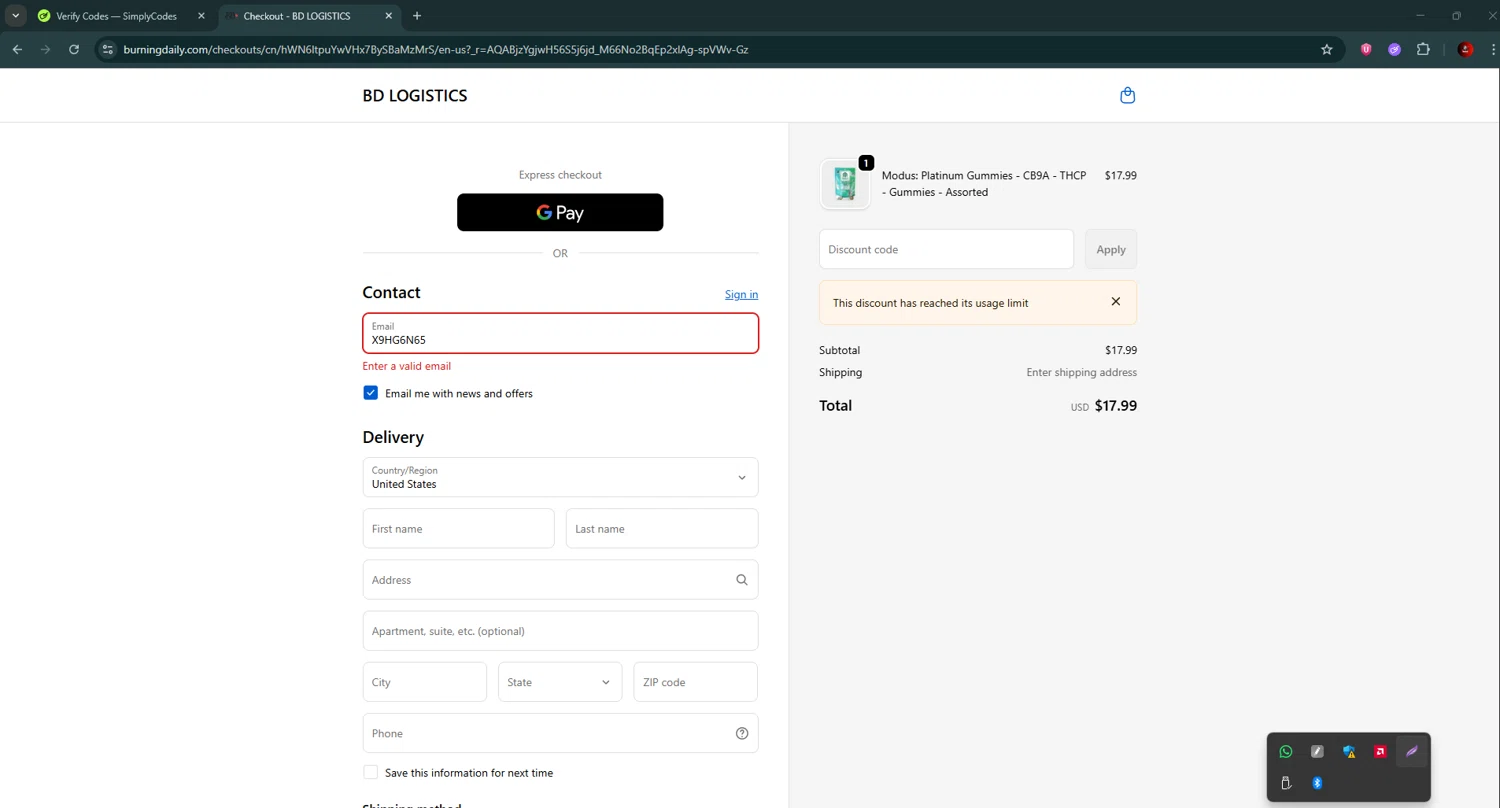Open the red Chrome profile avatar
Image resolution: width=1500 pixels, height=808 pixels.
1465,49
